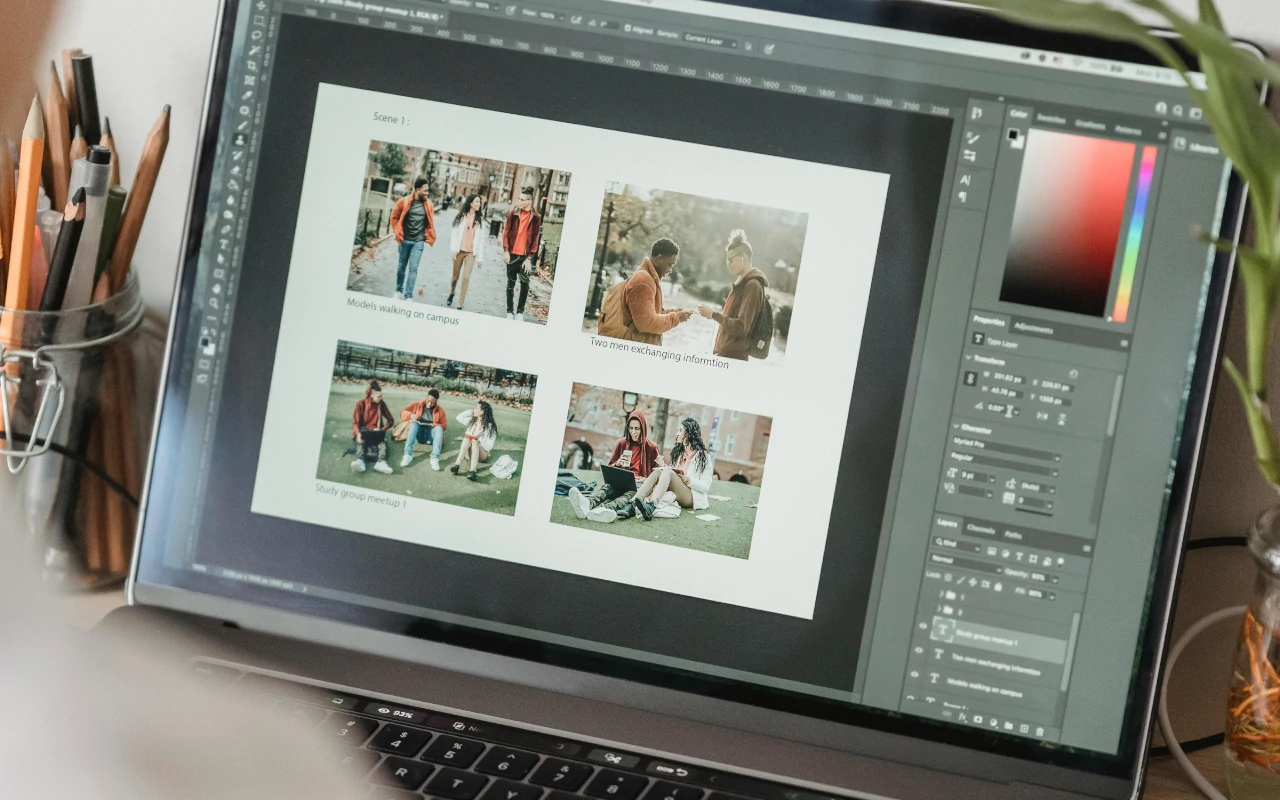Open the Normal blend mode dropdown
The height and width of the screenshot is (800, 1280).
[x=965, y=563]
